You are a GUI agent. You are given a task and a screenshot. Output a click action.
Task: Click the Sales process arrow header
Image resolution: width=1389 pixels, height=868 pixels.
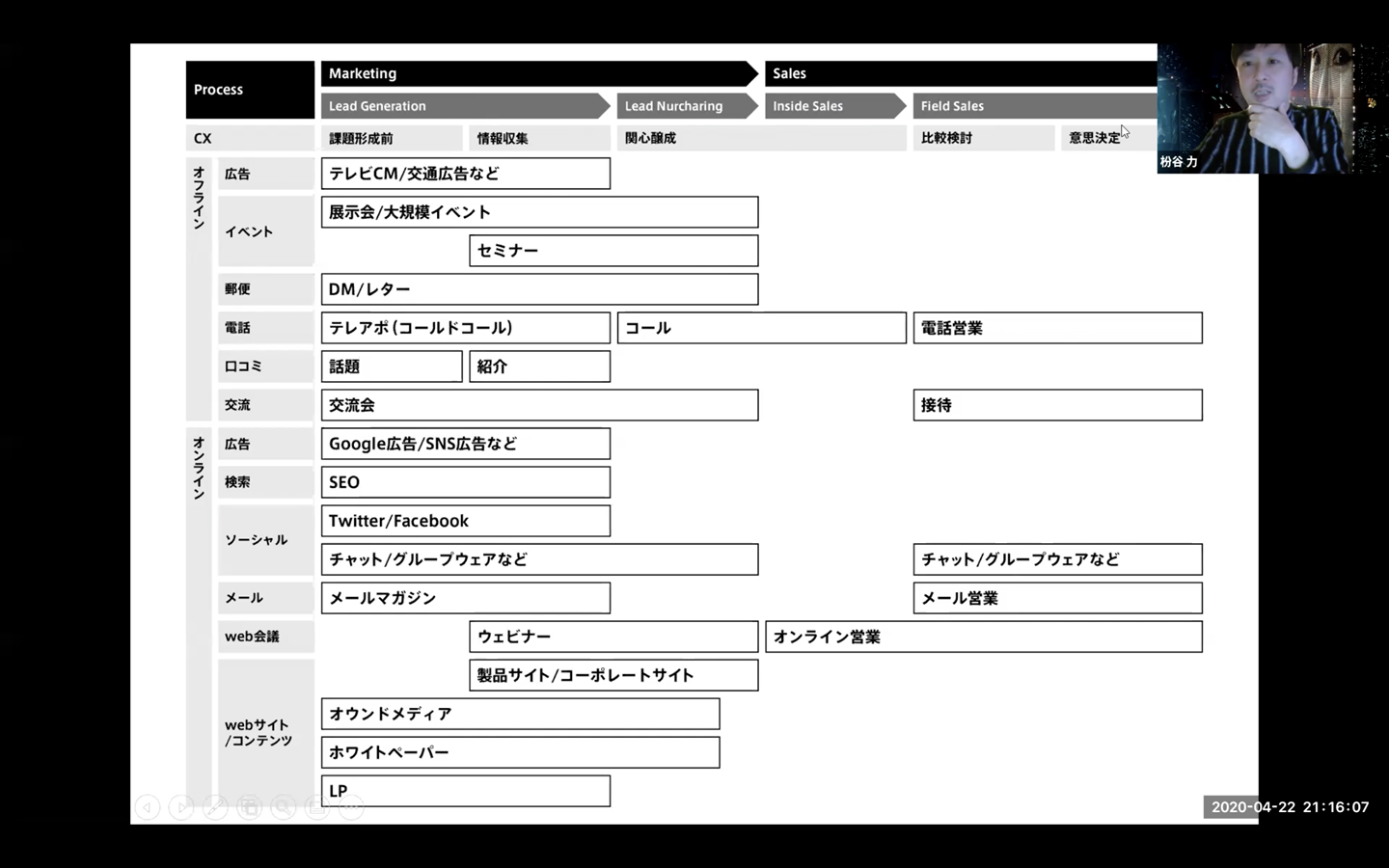(x=961, y=73)
